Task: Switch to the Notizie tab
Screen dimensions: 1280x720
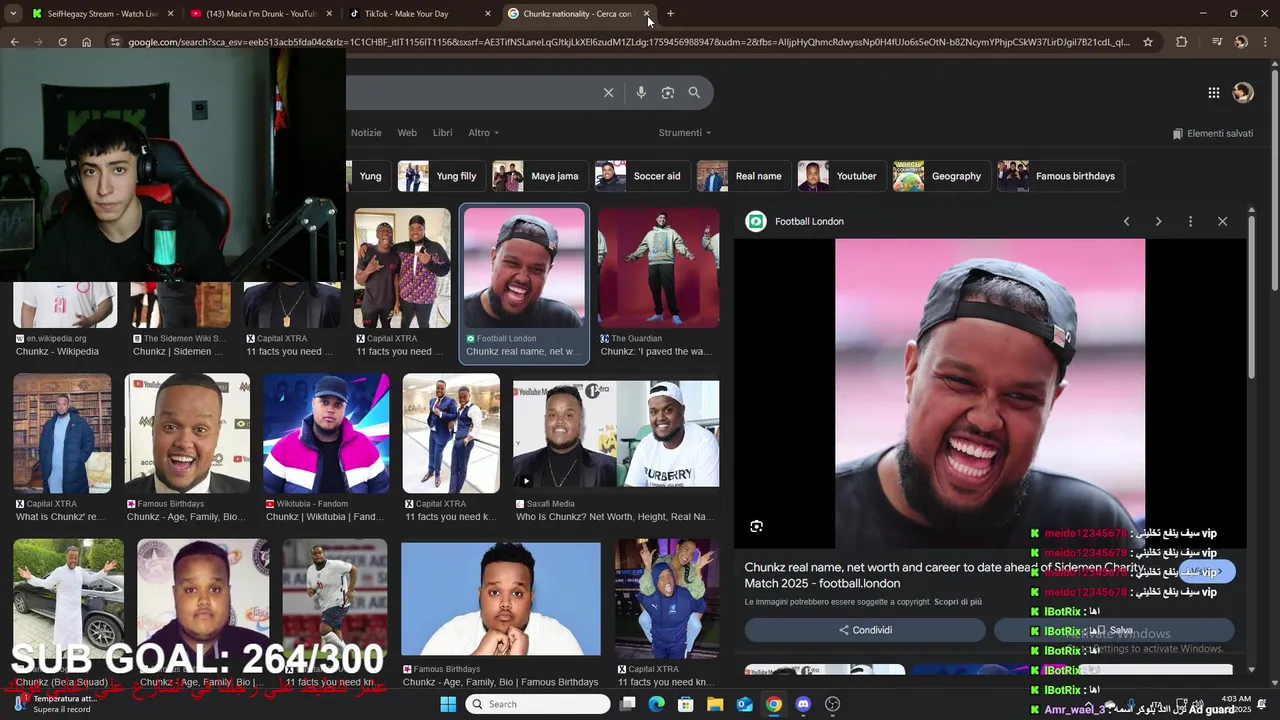Action: [x=366, y=133]
